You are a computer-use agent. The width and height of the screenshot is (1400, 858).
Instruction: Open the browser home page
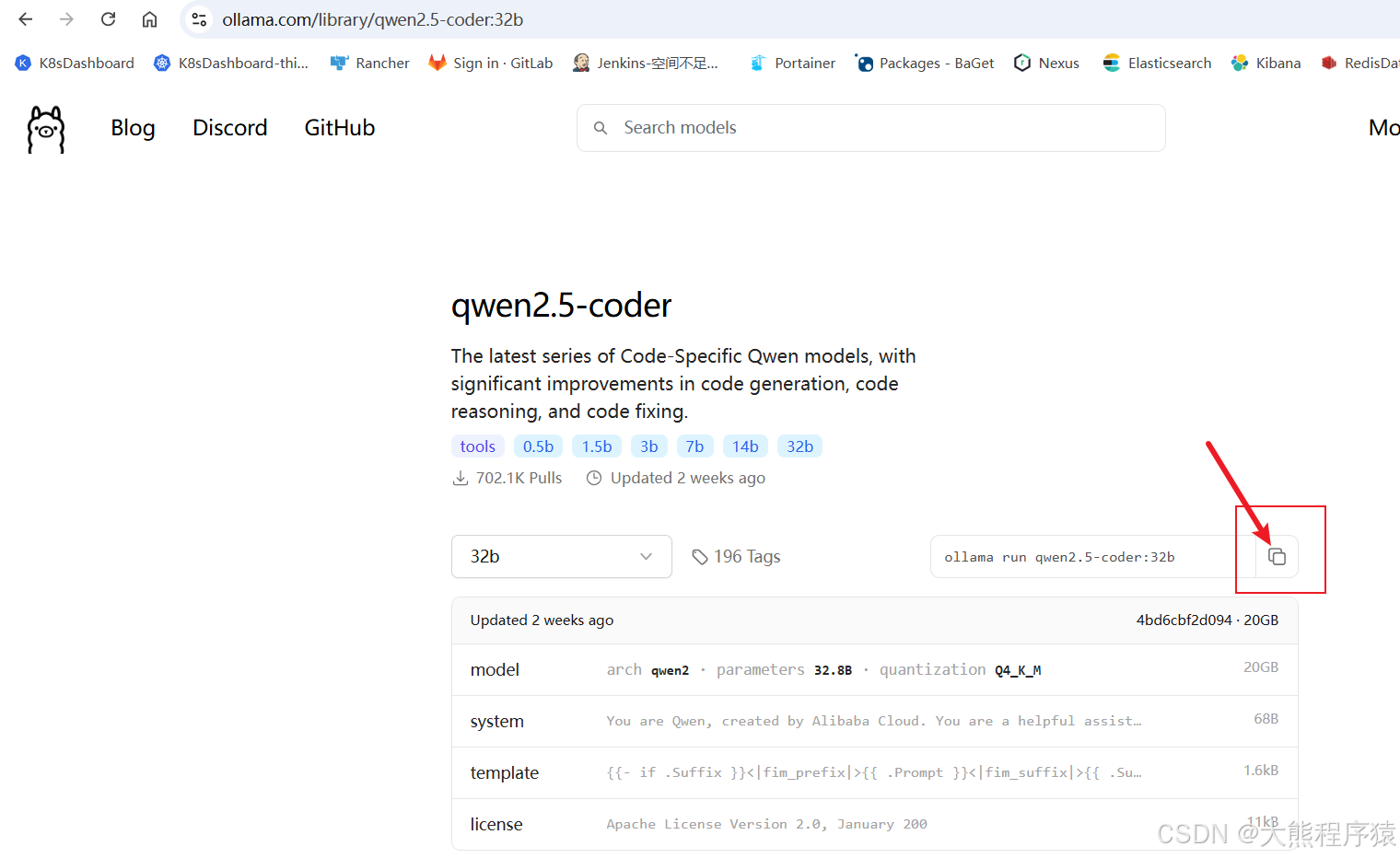pyautogui.click(x=149, y=19)
